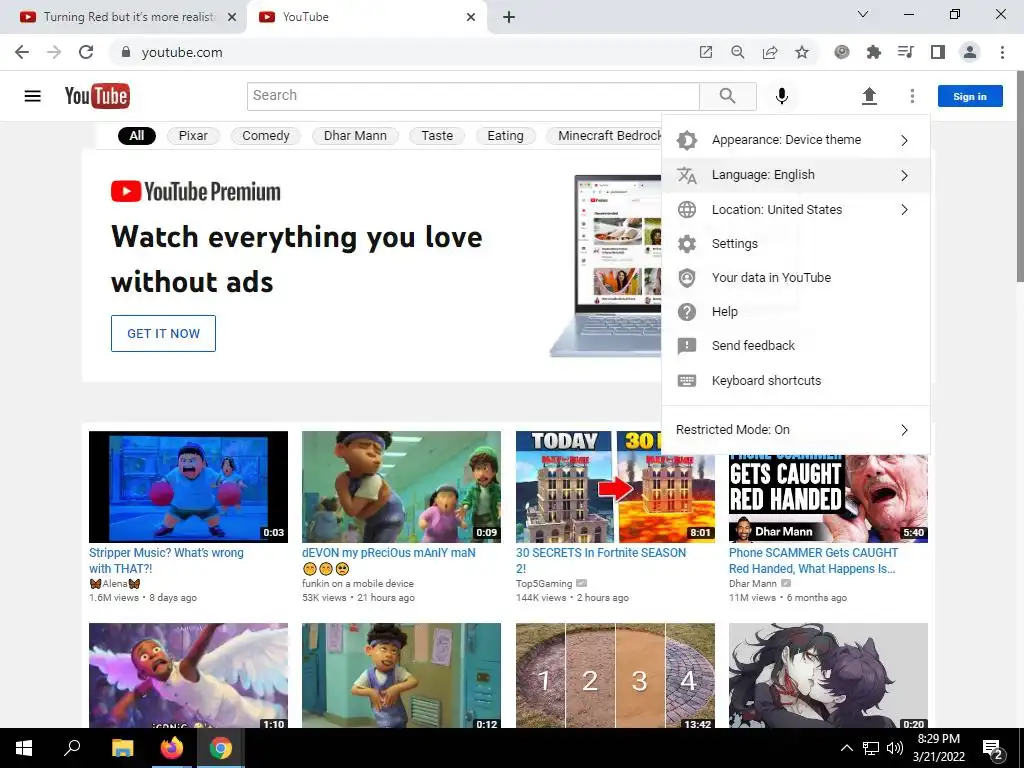Expand Language: English submenu arrow

point(904,175)
